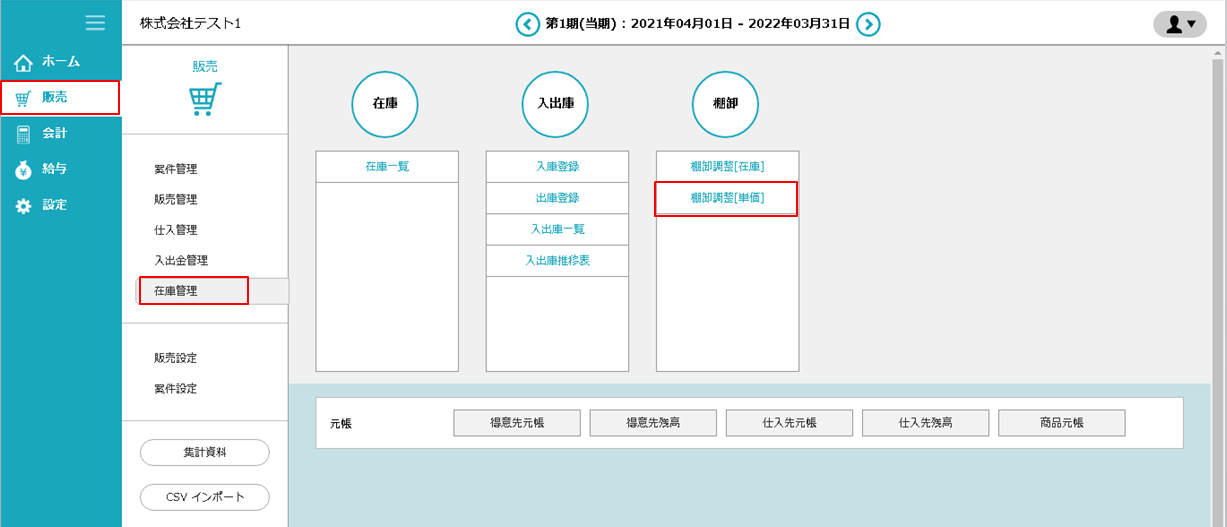Select the 会計 calculator icon

24,133
